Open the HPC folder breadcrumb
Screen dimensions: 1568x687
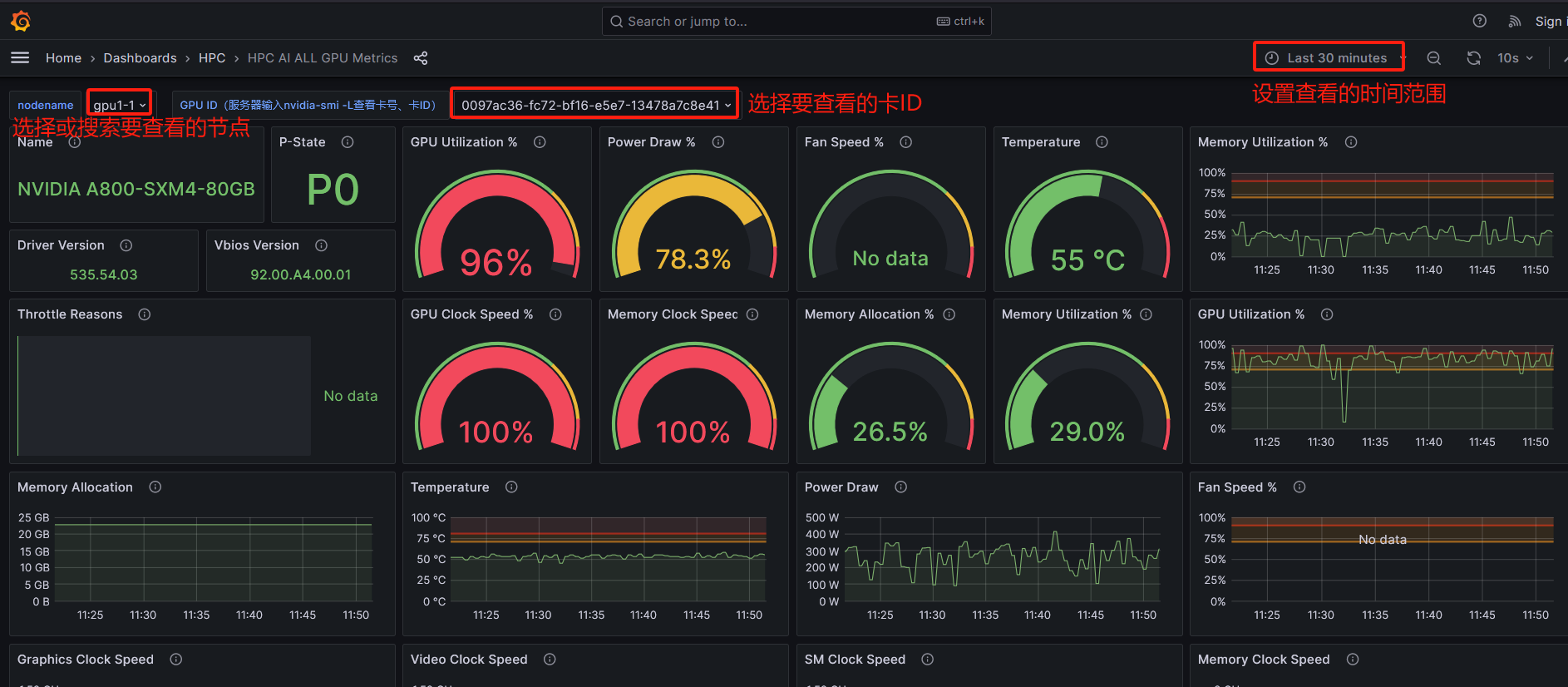coord(212,58)
